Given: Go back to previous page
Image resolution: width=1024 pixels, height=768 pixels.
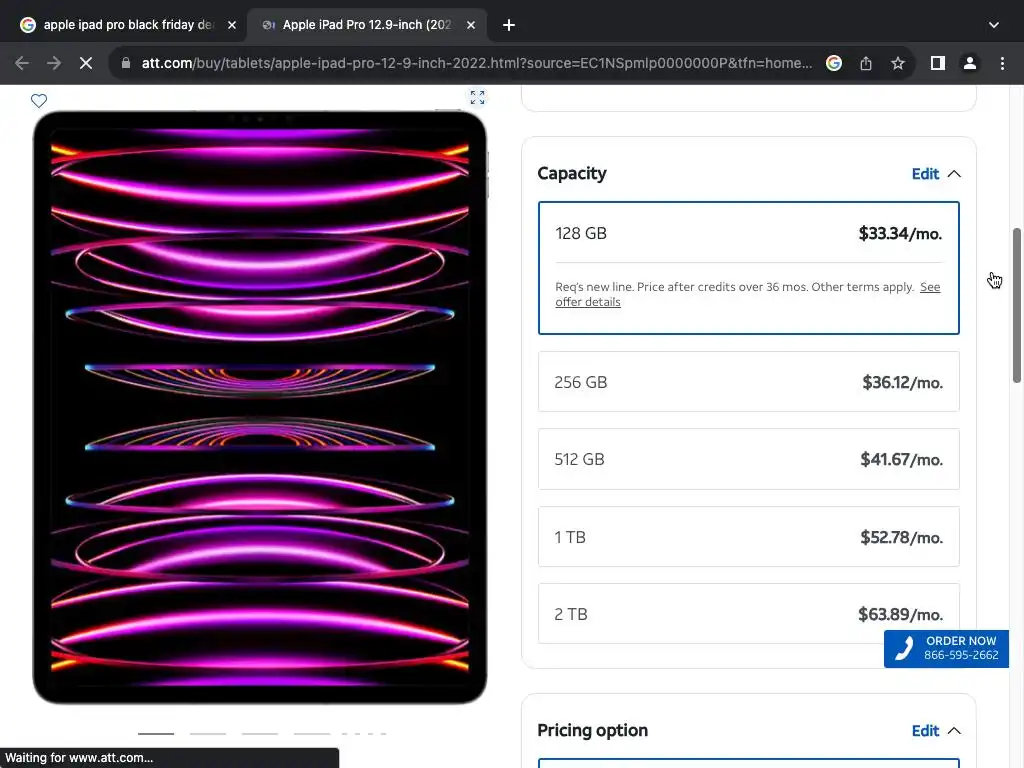Looking at the screenshot, I should (22, 63).
